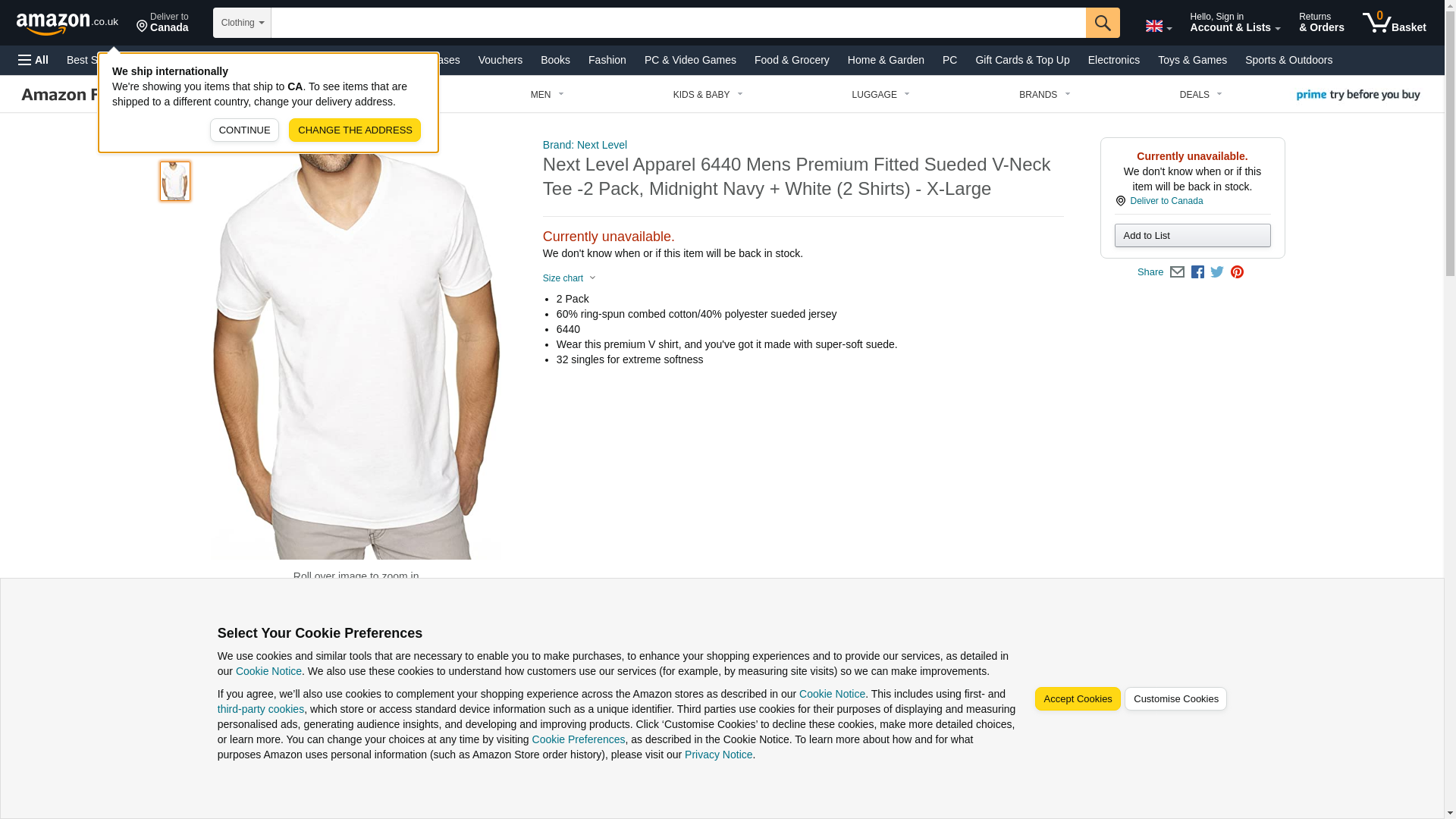
Task: Share via email envelope icon
Action: point(1177,272)
